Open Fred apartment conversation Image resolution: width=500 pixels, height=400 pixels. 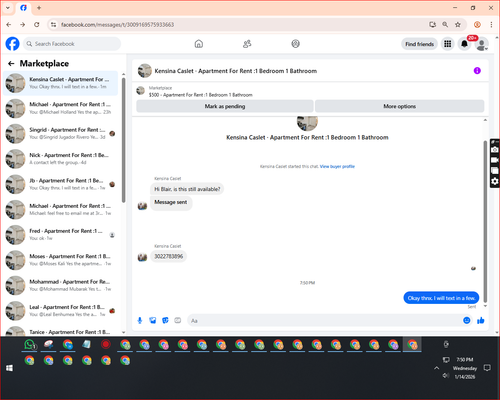[x=60, y=235]
